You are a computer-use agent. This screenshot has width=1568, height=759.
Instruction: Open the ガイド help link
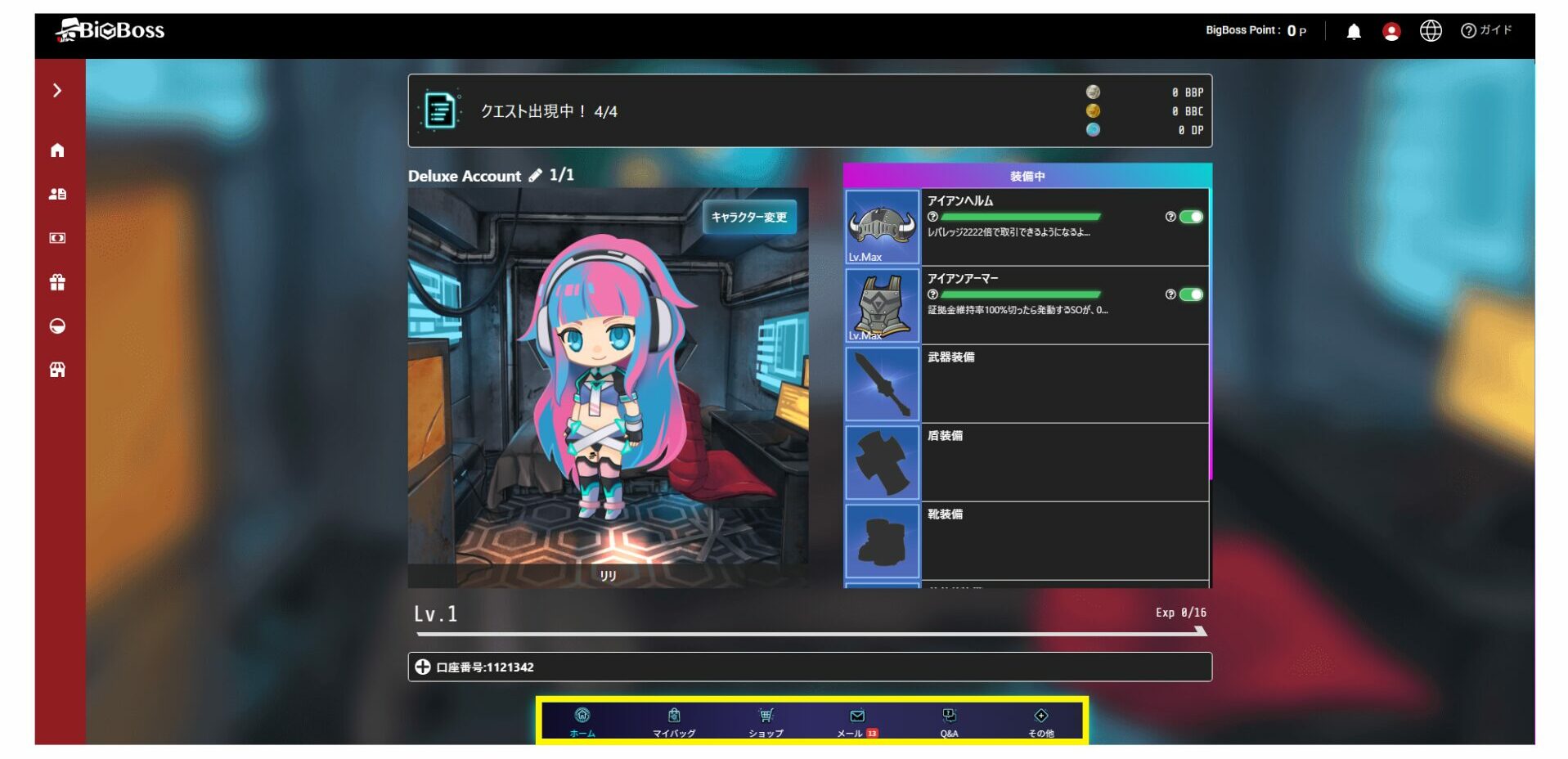[1486, 30]
